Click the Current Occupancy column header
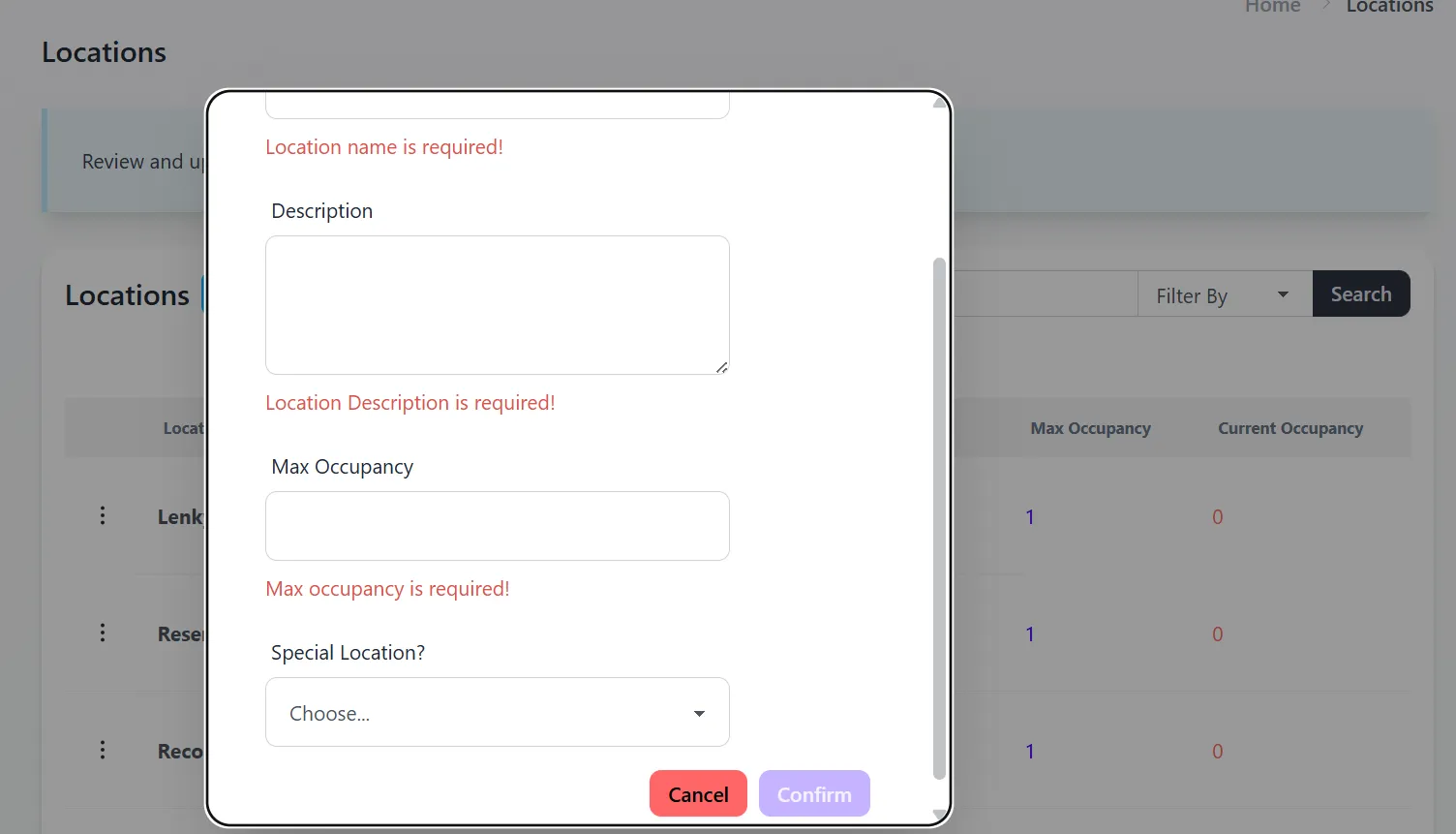Image resolution: width=1456 pixels, height=834 pixels. coord(1289,428)
